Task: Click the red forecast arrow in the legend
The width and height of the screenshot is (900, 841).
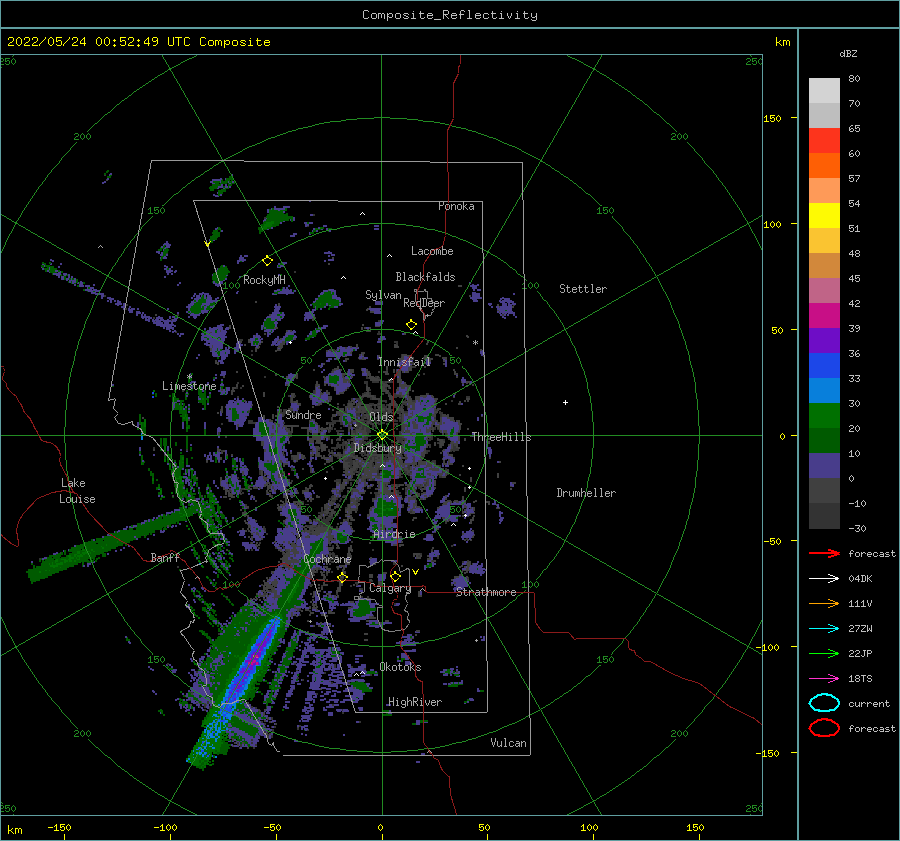Action: 824,553
